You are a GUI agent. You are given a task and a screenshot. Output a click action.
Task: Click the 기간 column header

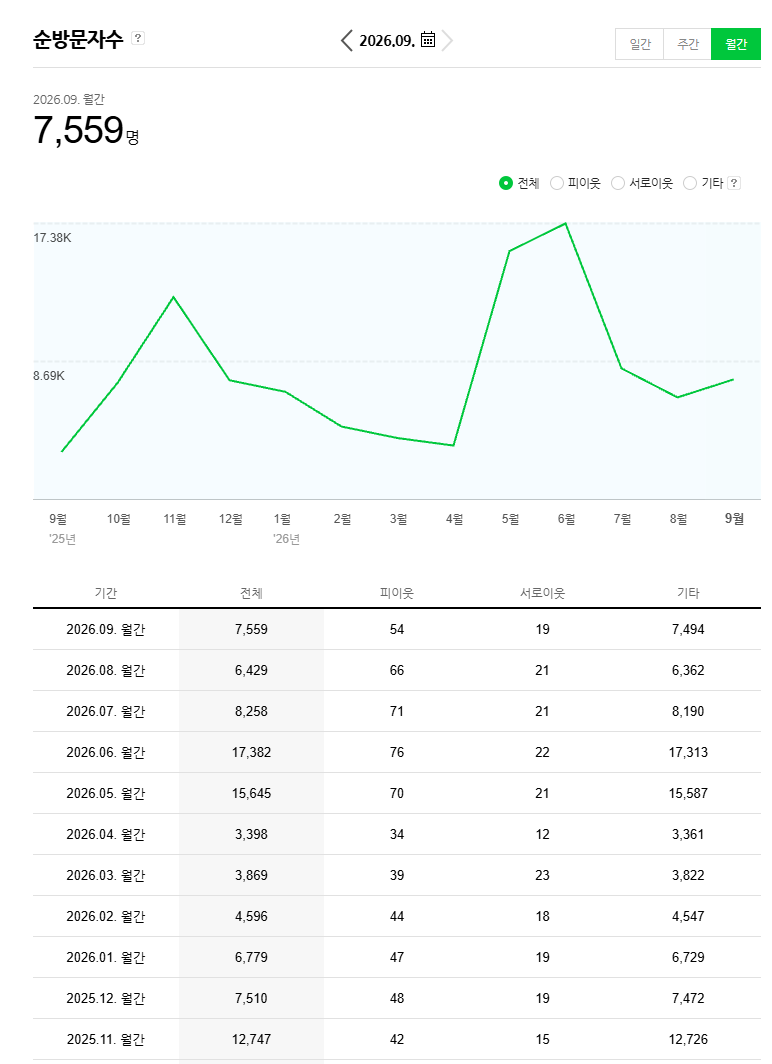(106, 593)
